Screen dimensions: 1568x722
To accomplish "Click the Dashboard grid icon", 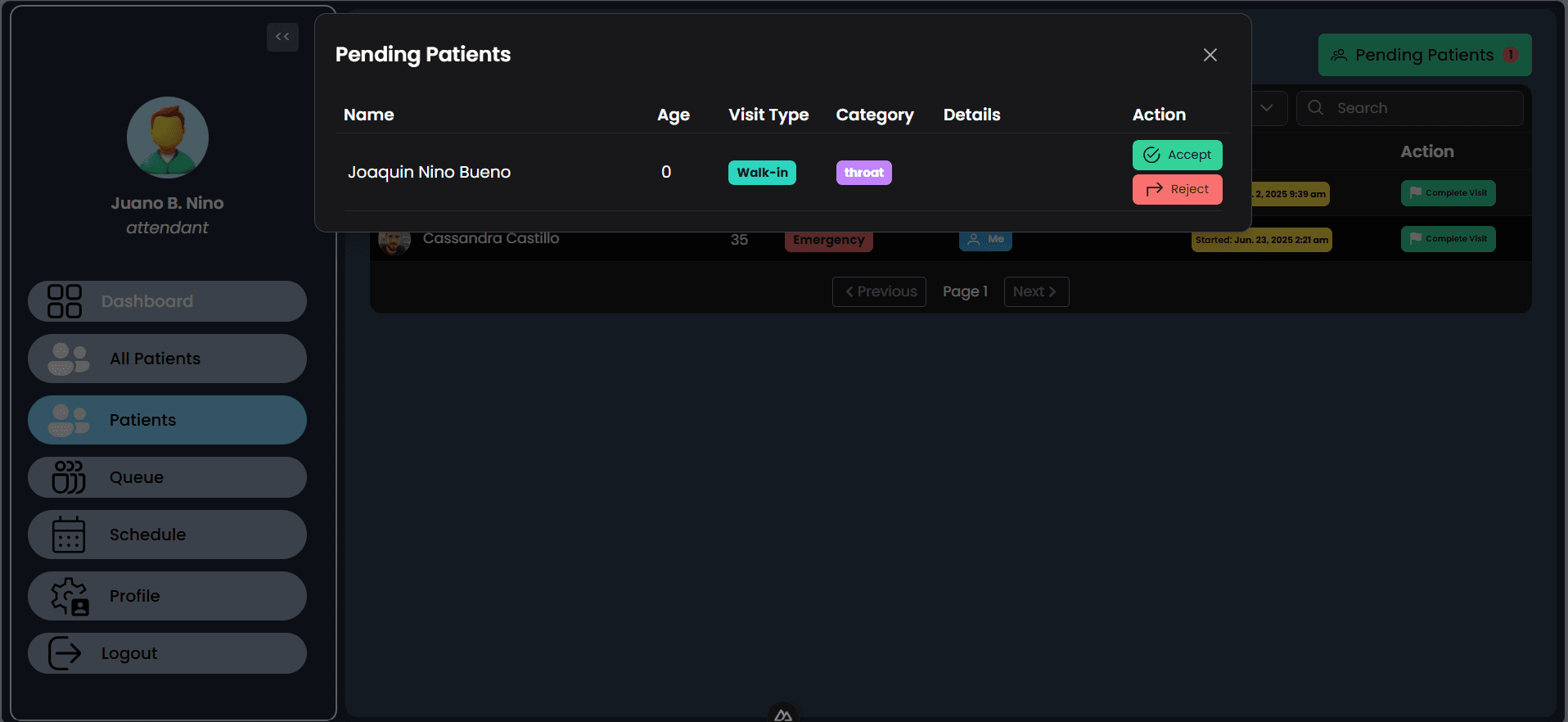I will 65,301.
